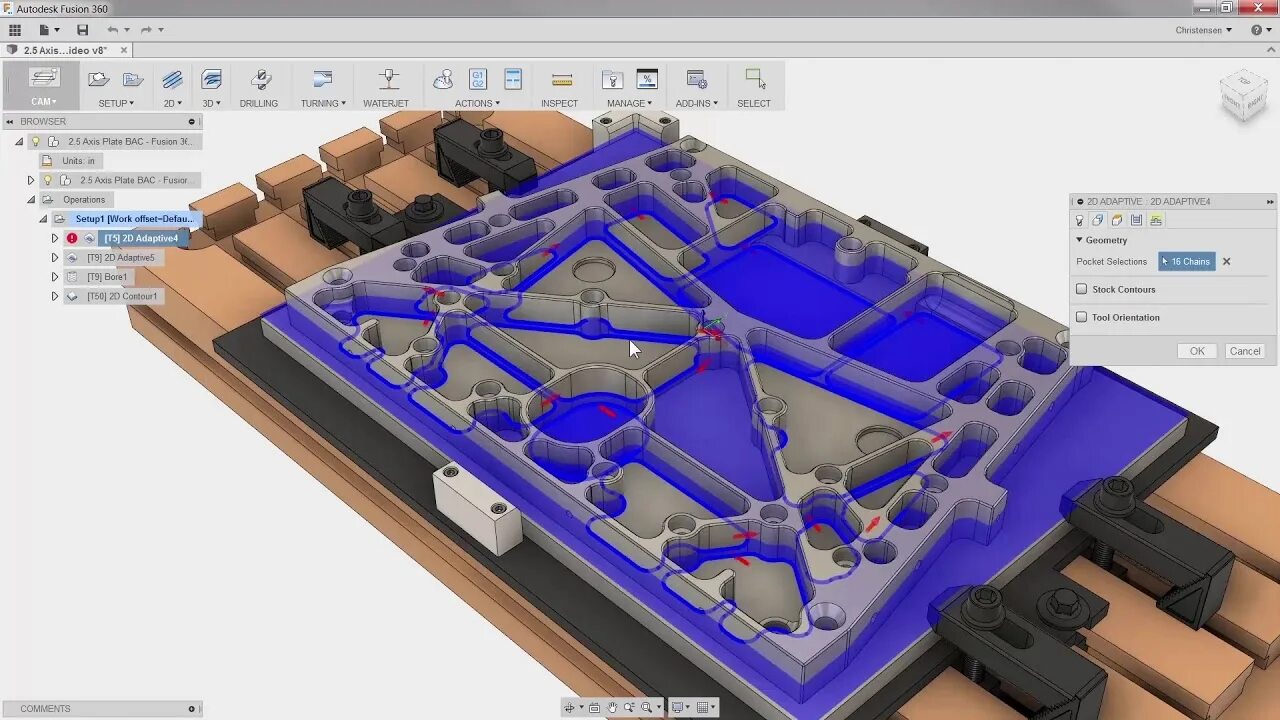Clear pocket selections with the X

coord(1226,262)
